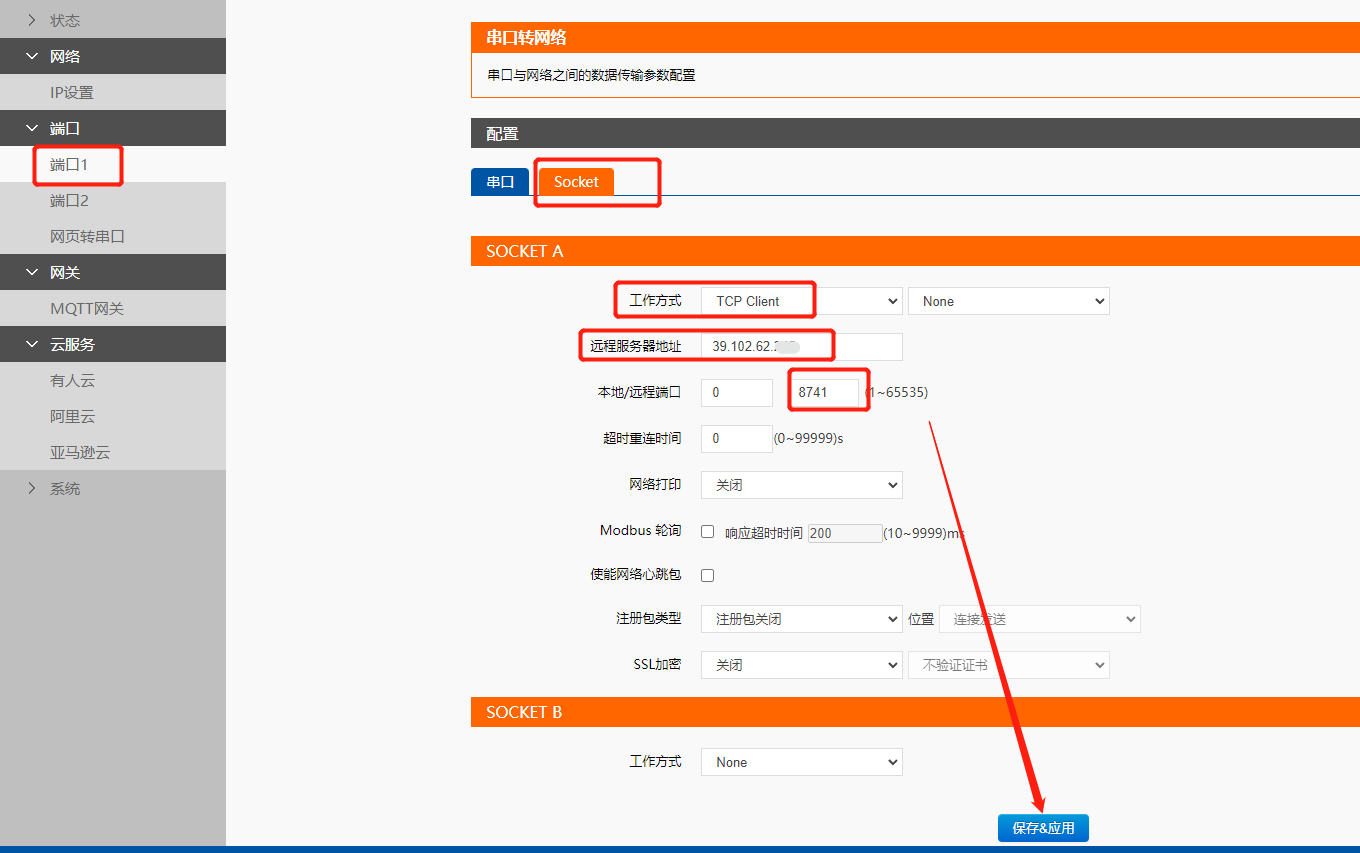Enable the 使能网络心跳包 checkbox
Viewport: 1360px width, 853px height.
[x=708, y=575]
